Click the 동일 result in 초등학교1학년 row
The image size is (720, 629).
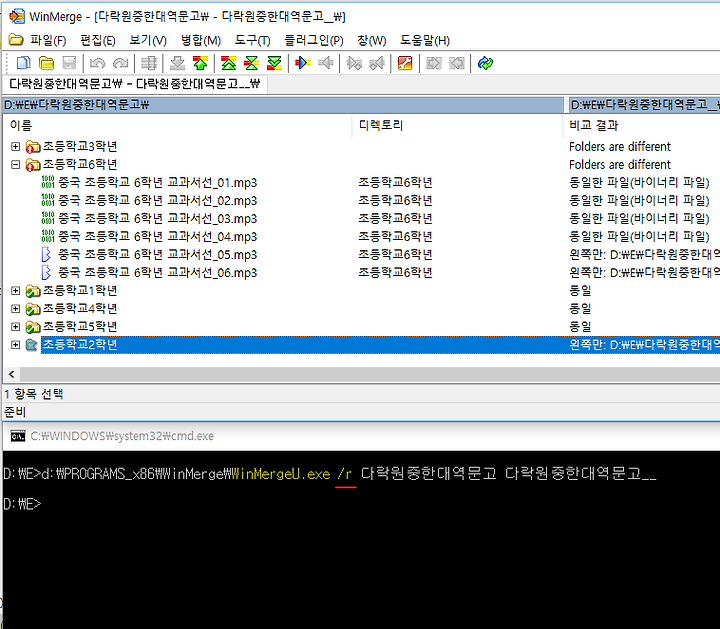point(580,291)
